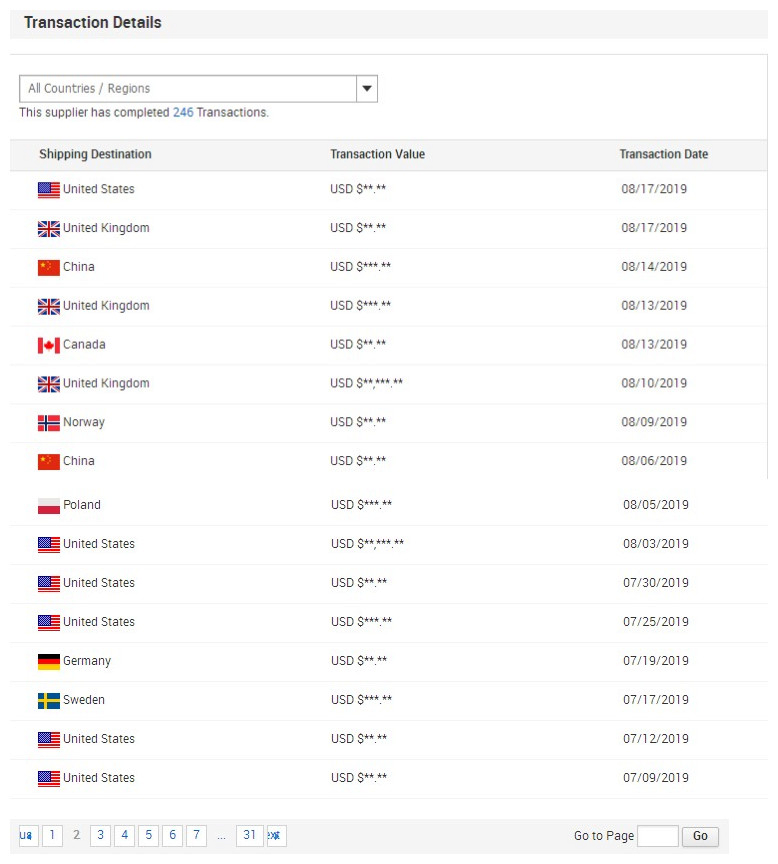Click the next page arrow button

coord(277,835)
